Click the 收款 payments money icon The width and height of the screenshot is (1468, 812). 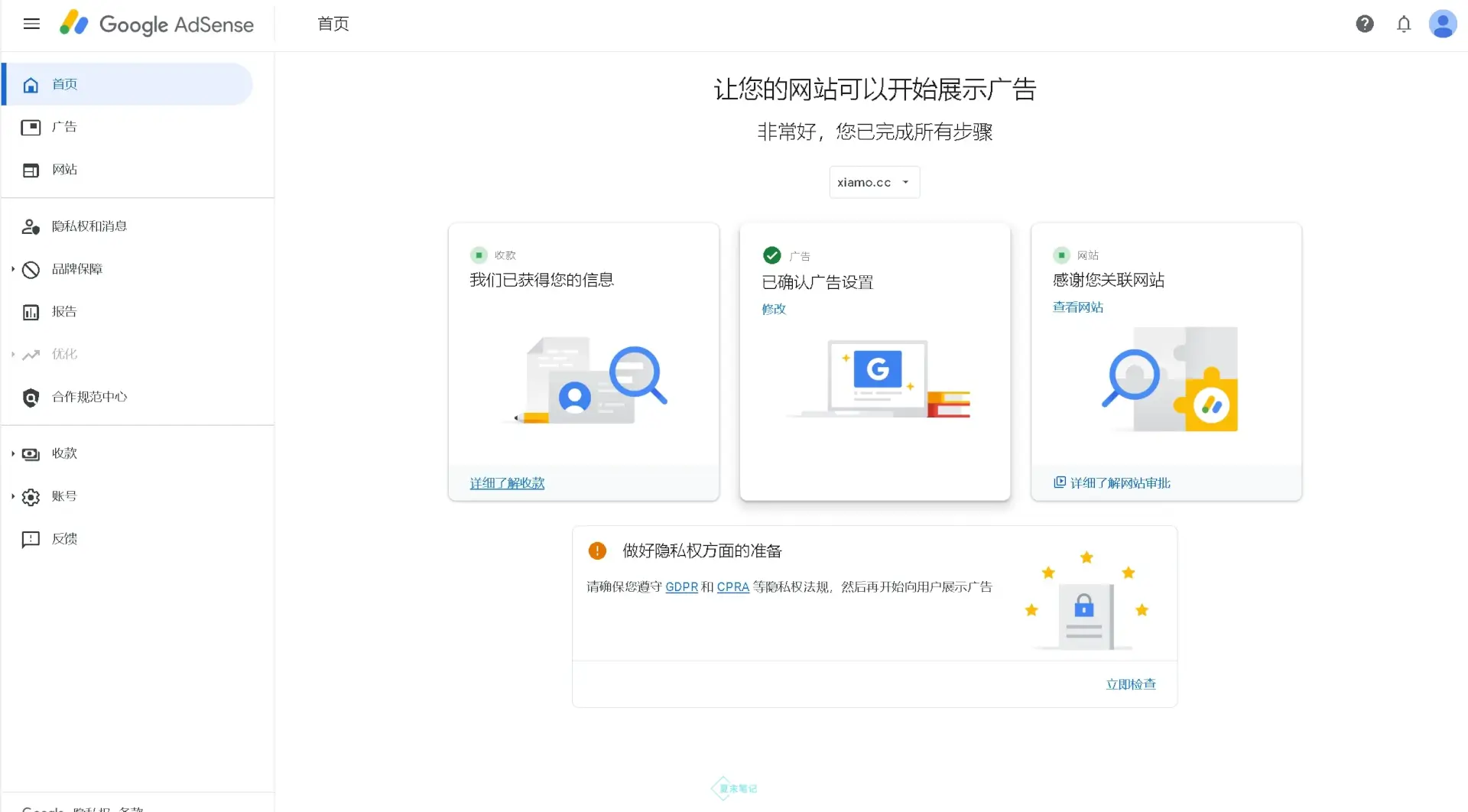[x=31, y=453]
